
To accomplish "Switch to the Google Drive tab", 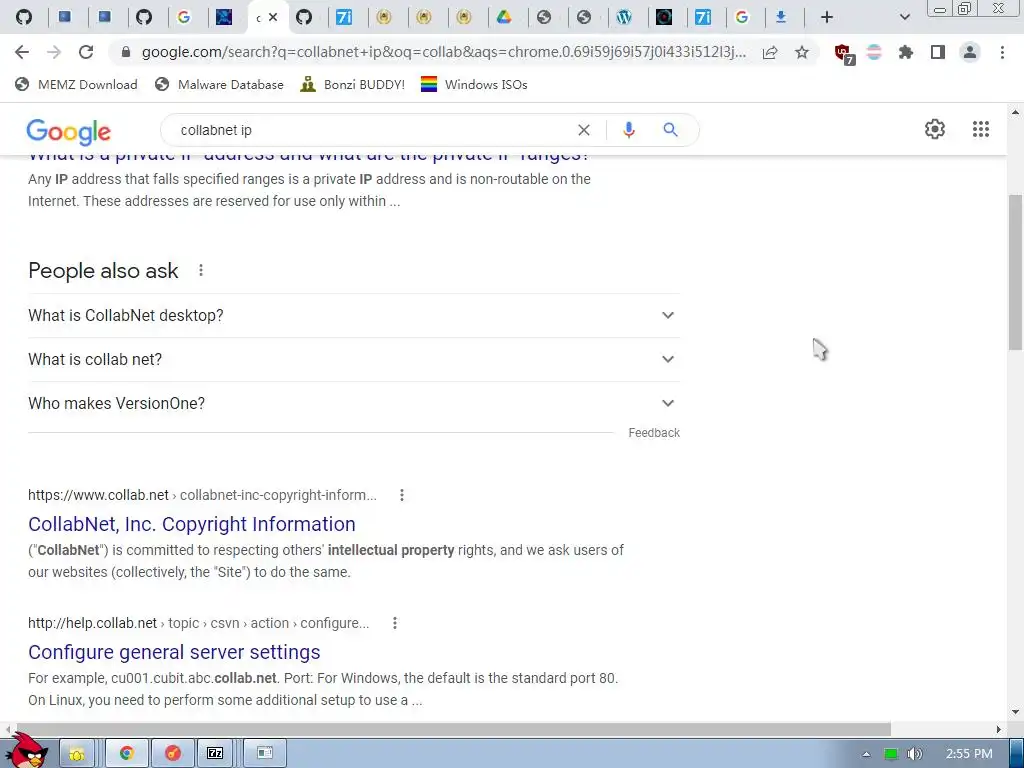I will (504, 18).
